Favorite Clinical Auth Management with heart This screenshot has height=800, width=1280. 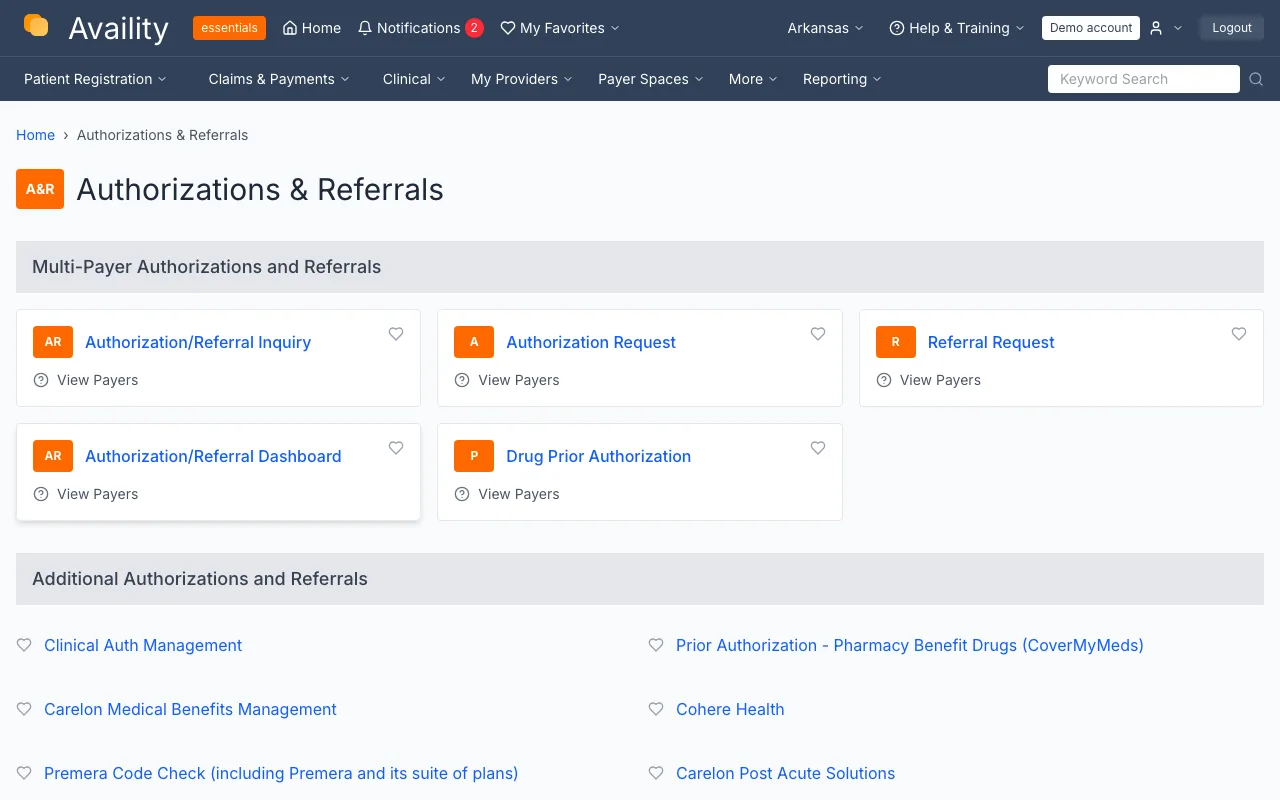(24, 645)
